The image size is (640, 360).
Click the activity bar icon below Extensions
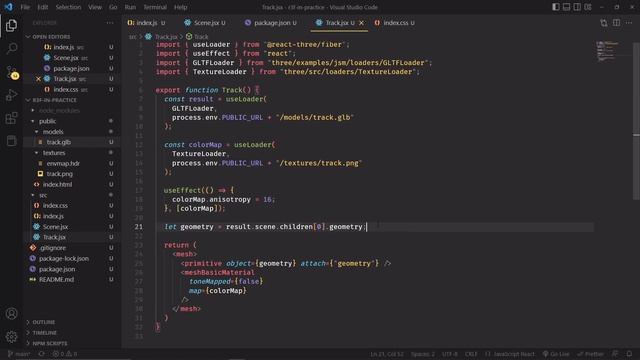point(11,141)
